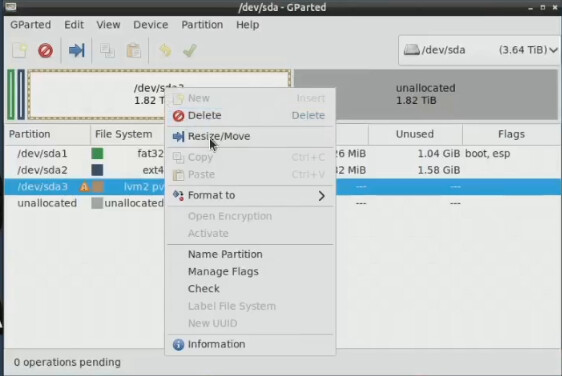
Task: Click the Apply all operations checkmark icon
Action: coord(190,51)
